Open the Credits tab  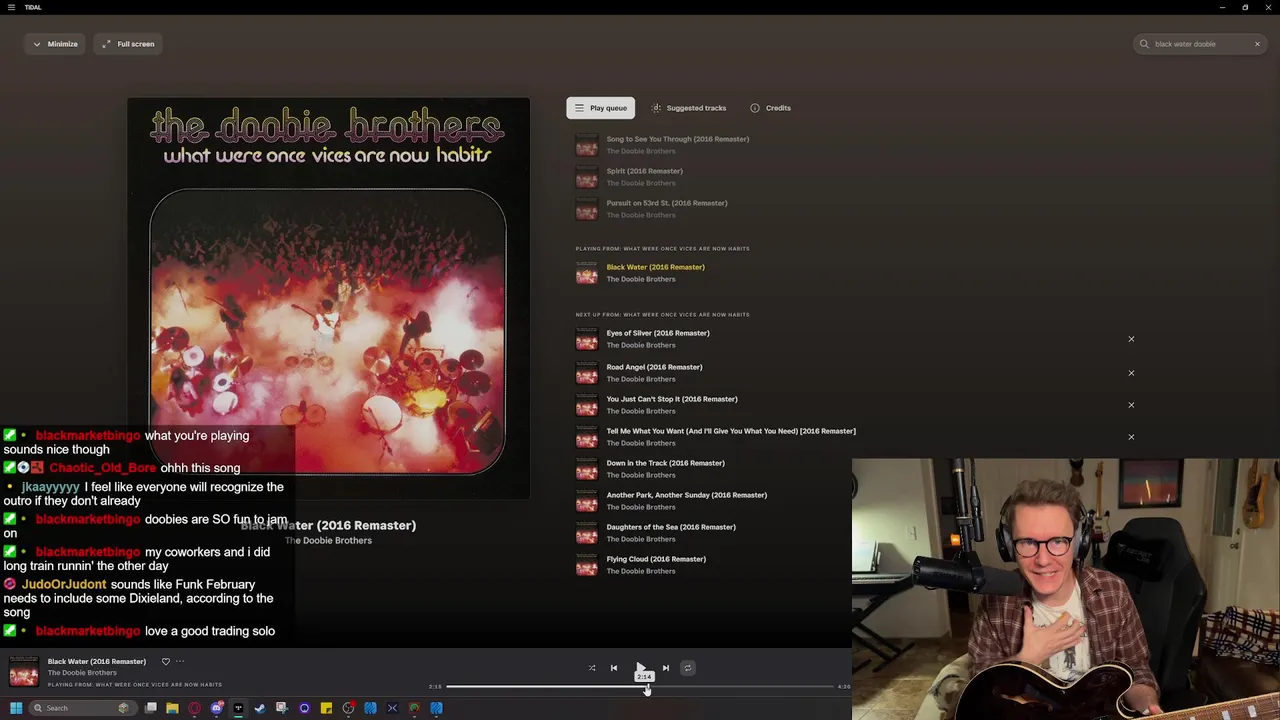click(x=770, y=108)
